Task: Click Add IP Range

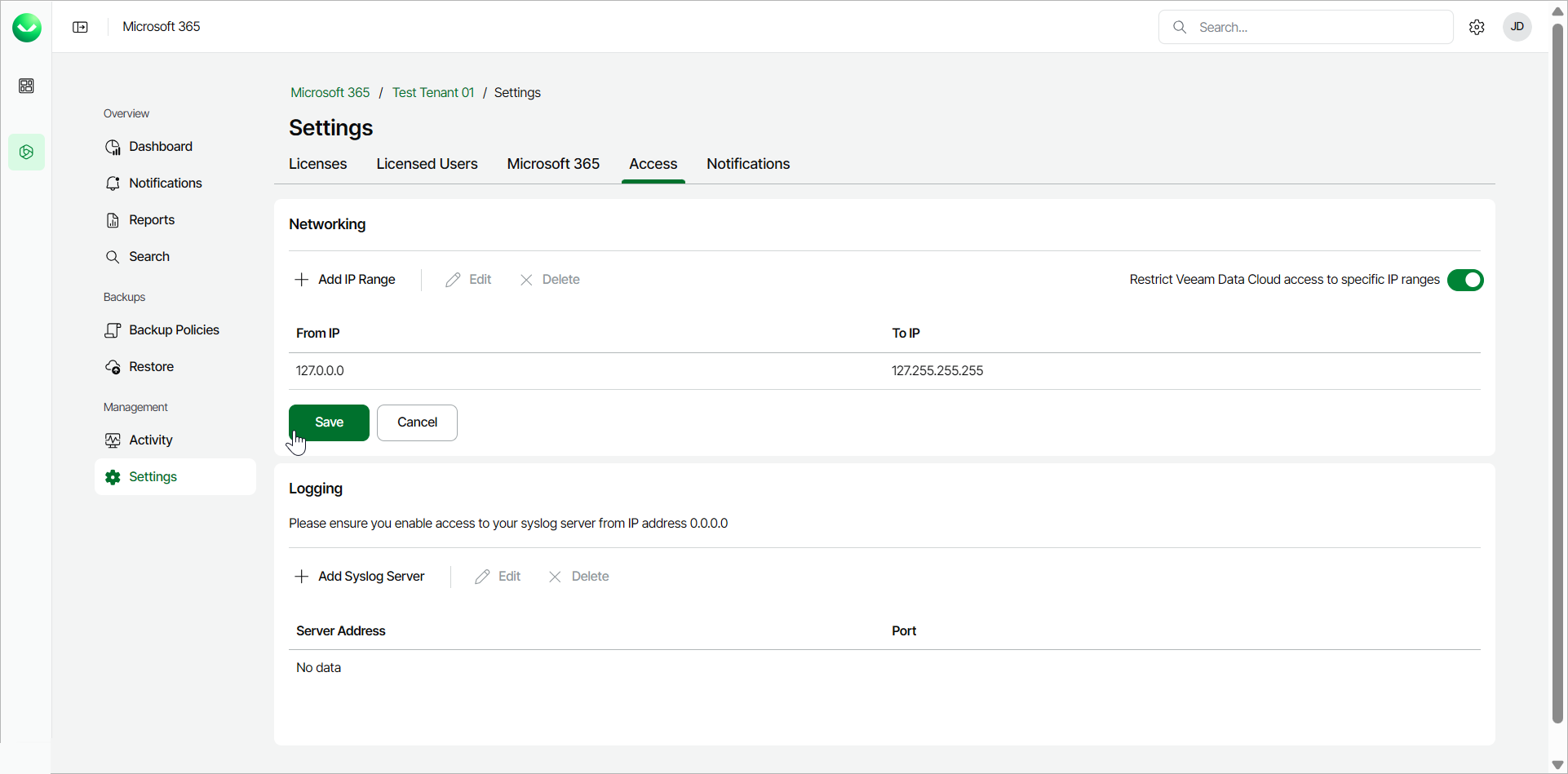Action: [x=345, y=280]
